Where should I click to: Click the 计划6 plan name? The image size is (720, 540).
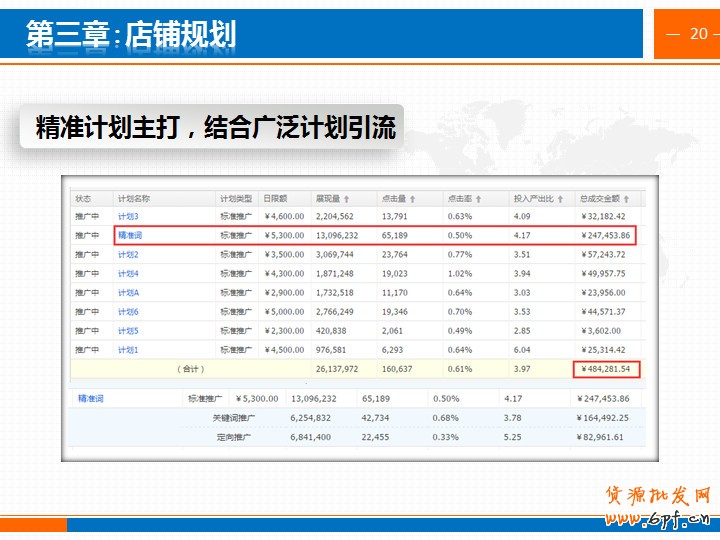[128, 312]
